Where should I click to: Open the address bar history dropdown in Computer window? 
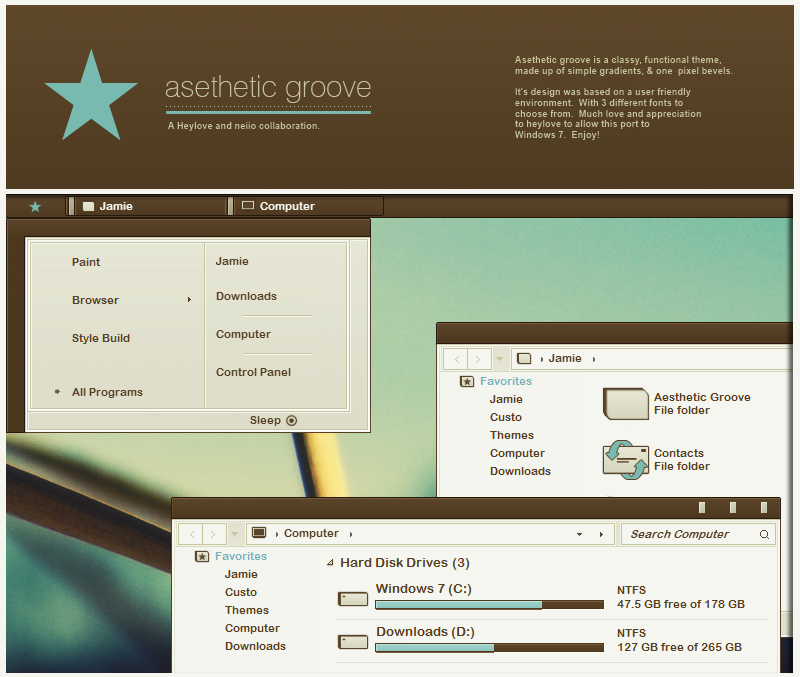(579, 534)
